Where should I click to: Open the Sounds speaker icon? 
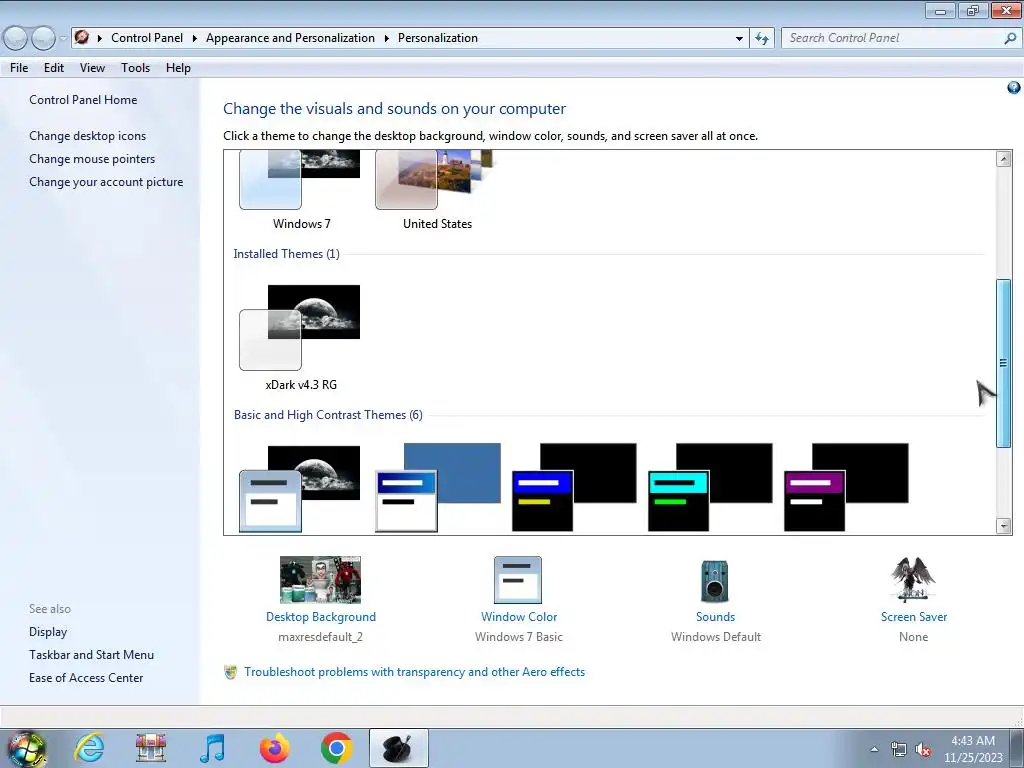[715, 581]
